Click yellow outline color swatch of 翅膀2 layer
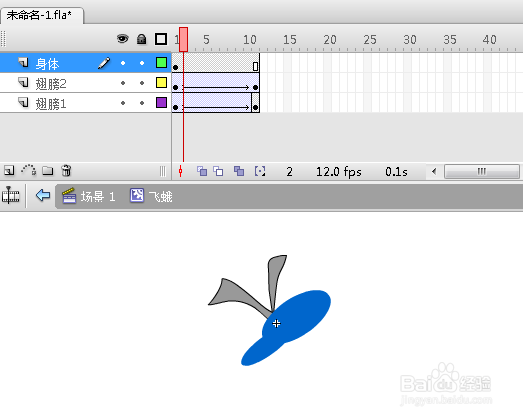Screen dimensions: 523x419 pyautogui.click(x=161, y=82)
